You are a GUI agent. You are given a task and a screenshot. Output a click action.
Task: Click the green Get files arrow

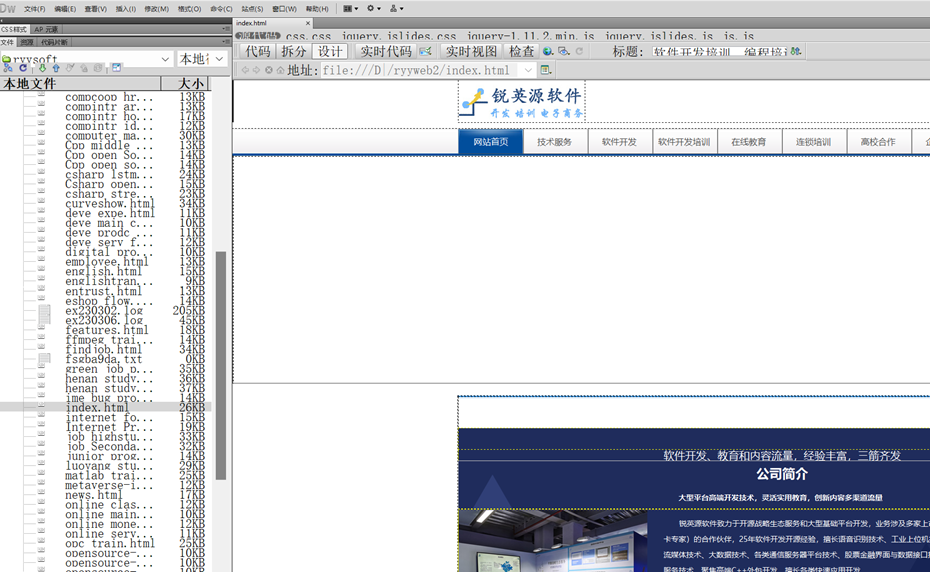click(42, 68)
